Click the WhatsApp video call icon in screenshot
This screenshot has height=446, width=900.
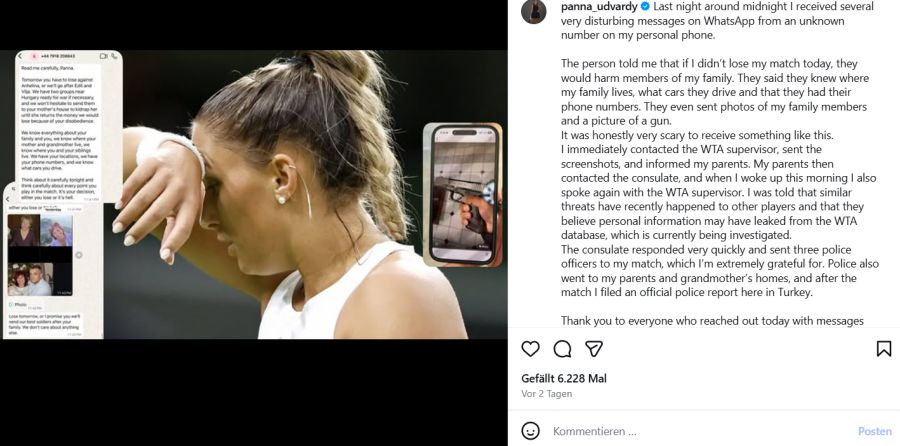[104, 56]
